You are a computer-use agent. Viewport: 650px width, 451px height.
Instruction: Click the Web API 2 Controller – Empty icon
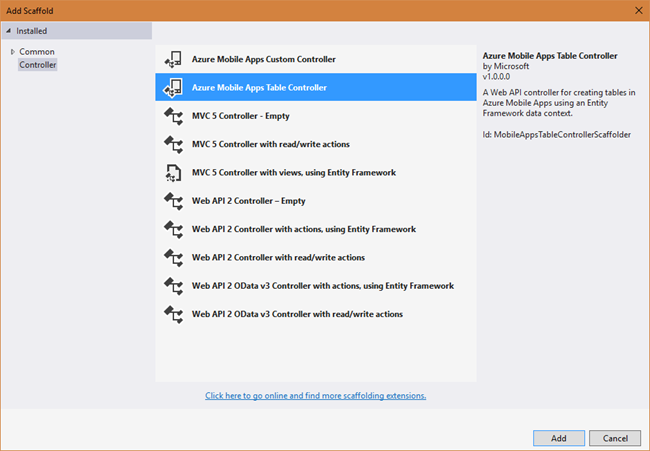point(173,201)
